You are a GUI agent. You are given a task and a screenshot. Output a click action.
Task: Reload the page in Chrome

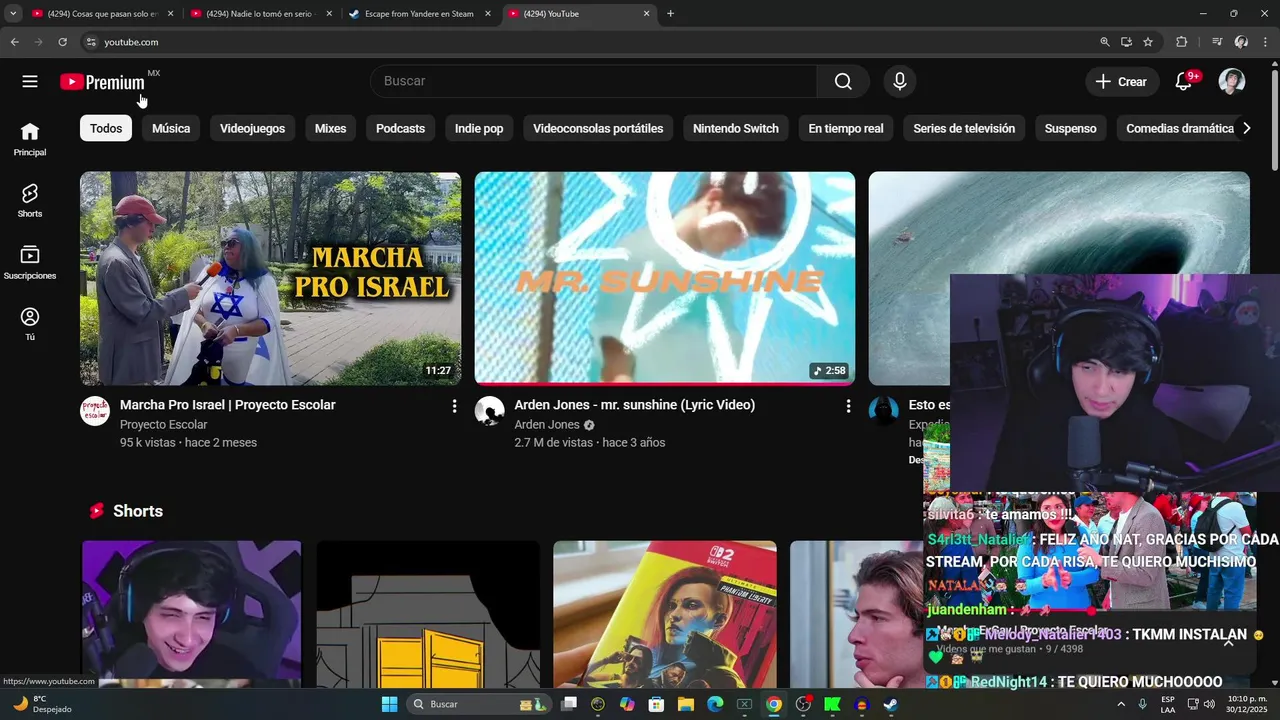(62, 42)
